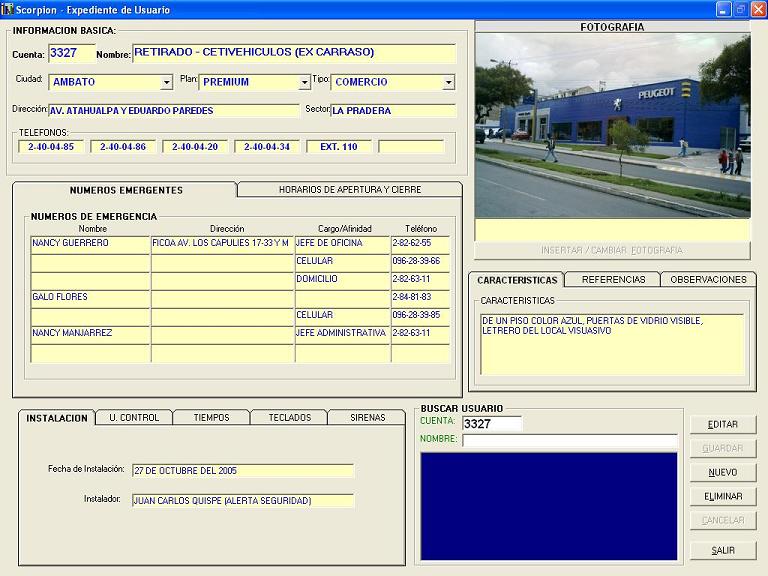Click phone cell 096-28-39-66

pyautogui.click(x=420, y=262)
